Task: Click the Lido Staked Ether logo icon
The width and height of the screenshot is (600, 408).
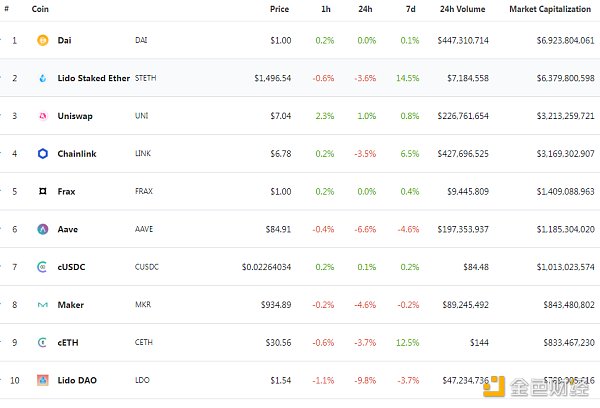Action: 43,78
